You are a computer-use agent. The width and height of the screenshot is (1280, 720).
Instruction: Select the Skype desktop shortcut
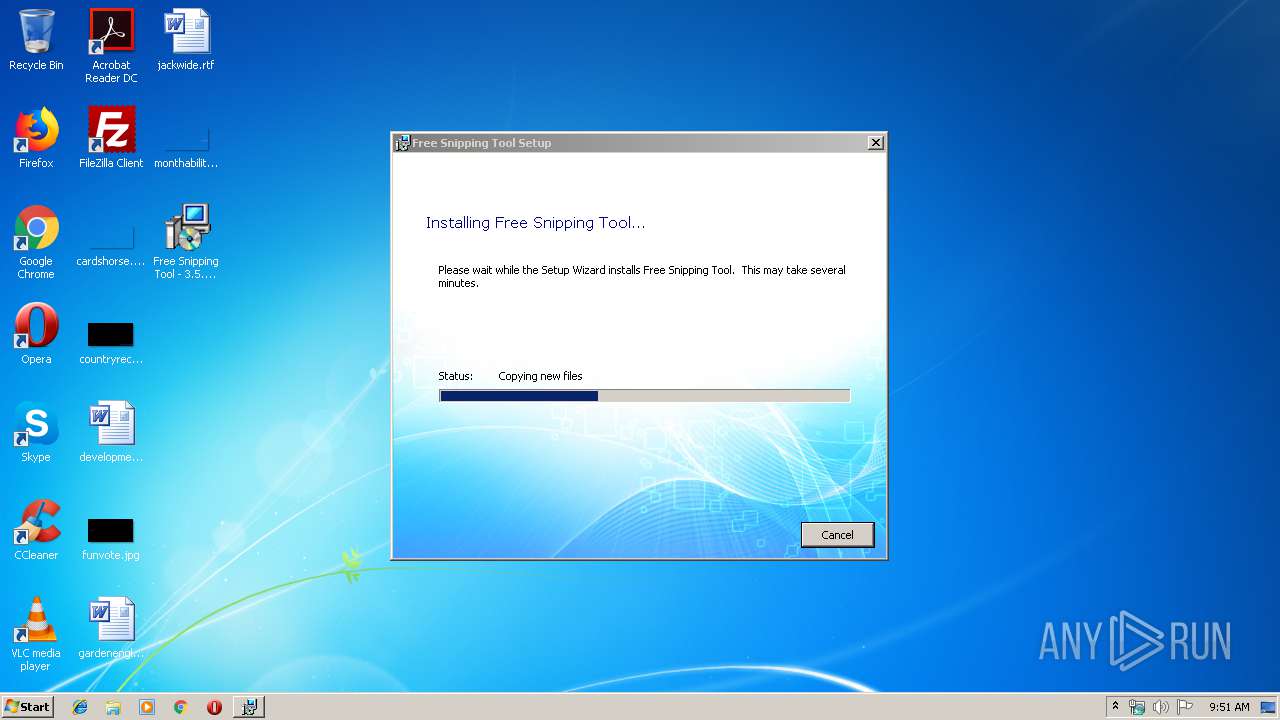[x=36, y=433]
